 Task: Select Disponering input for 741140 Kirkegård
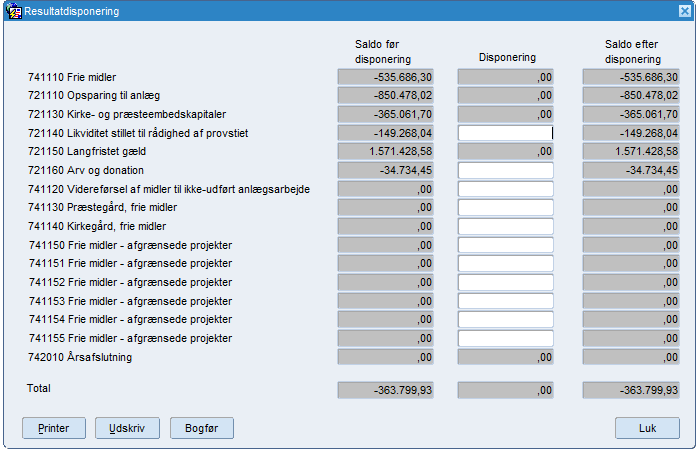pos(506,226)
